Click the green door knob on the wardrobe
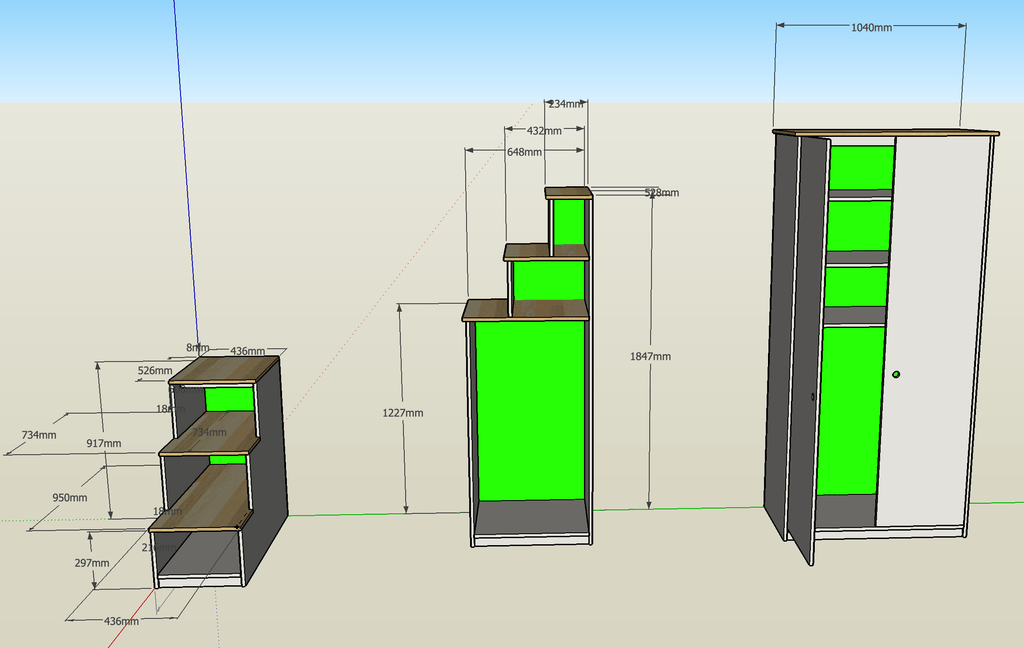Viewport: 1024px width, 648px height. click(896, 374)
